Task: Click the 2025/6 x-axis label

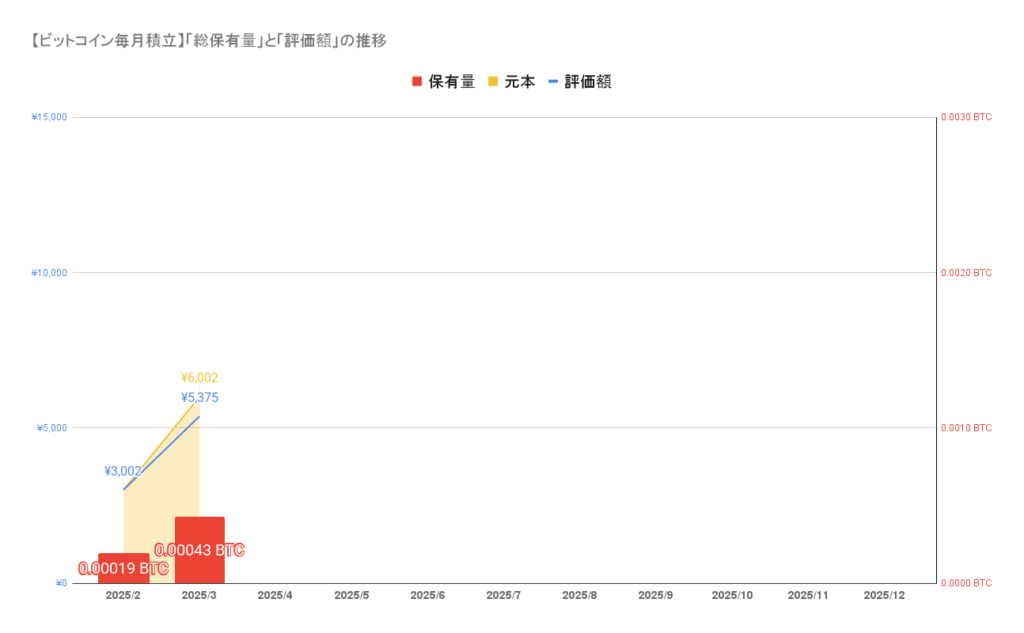Action: coord(428,595)
